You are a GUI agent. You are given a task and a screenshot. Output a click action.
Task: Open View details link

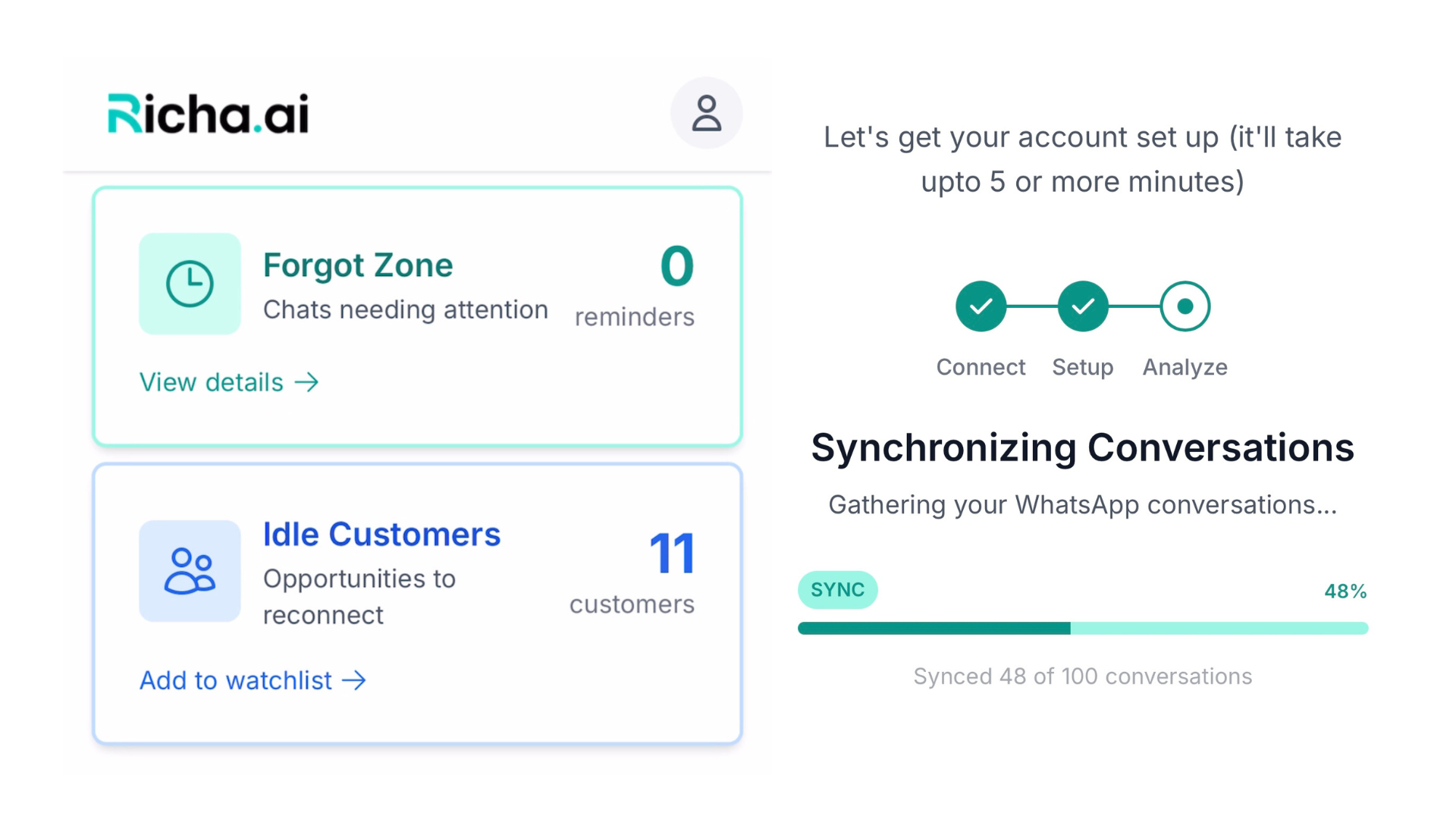click(212, 382)
